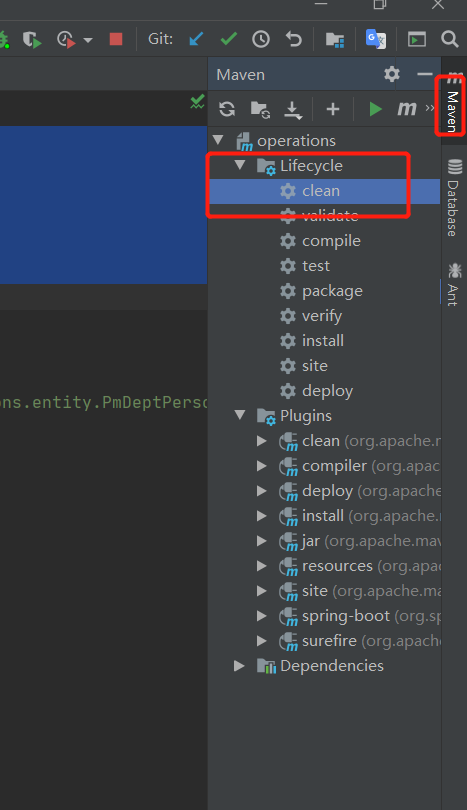This screenshot has height=810, width=467.
Task: Select the Dependencies folder row
Action: click(x=324, y=665)
